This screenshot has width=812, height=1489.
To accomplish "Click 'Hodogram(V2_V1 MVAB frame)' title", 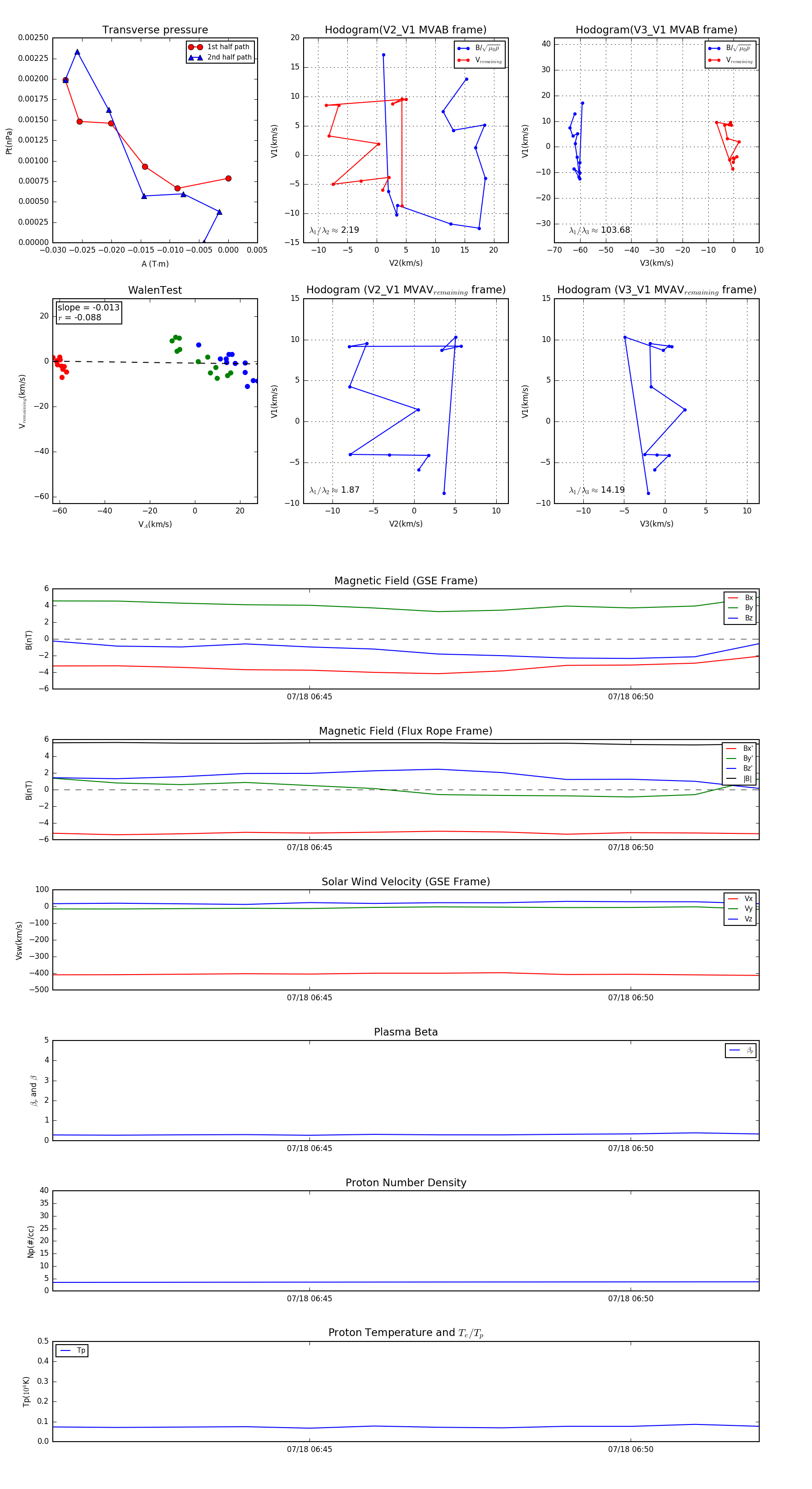I will [x=405, y=30].
